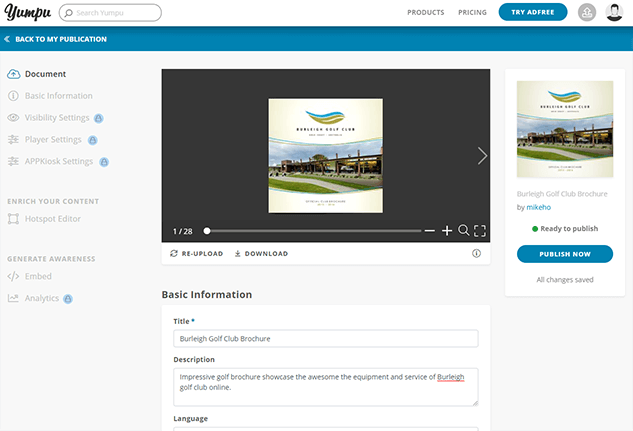The height and width of the screenshot is (431, 633).
Task: Click the Publish Now button
Action: (x=565, y=254)
